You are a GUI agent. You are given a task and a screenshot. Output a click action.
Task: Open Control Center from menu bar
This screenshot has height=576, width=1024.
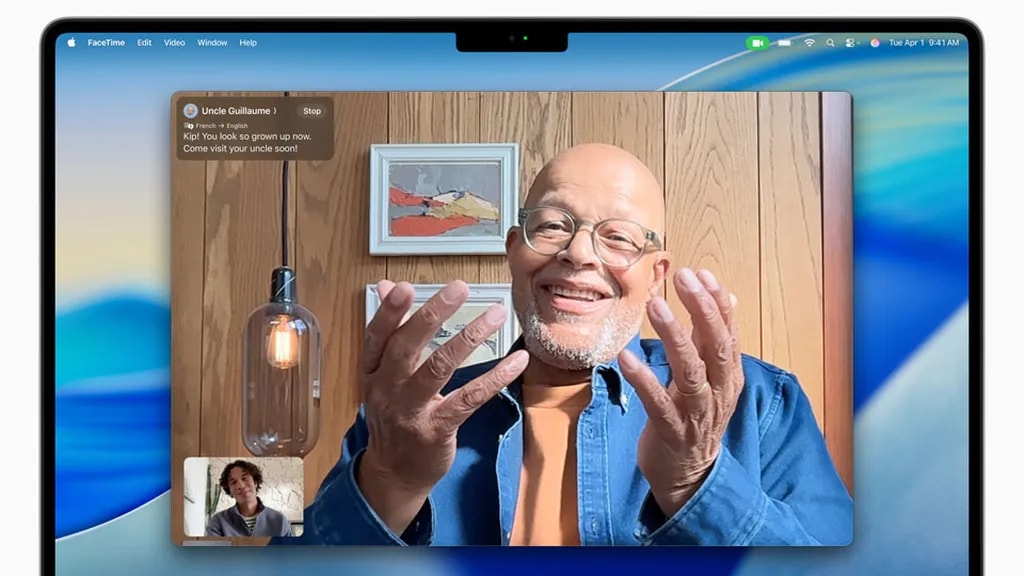[x=851, y=43]
